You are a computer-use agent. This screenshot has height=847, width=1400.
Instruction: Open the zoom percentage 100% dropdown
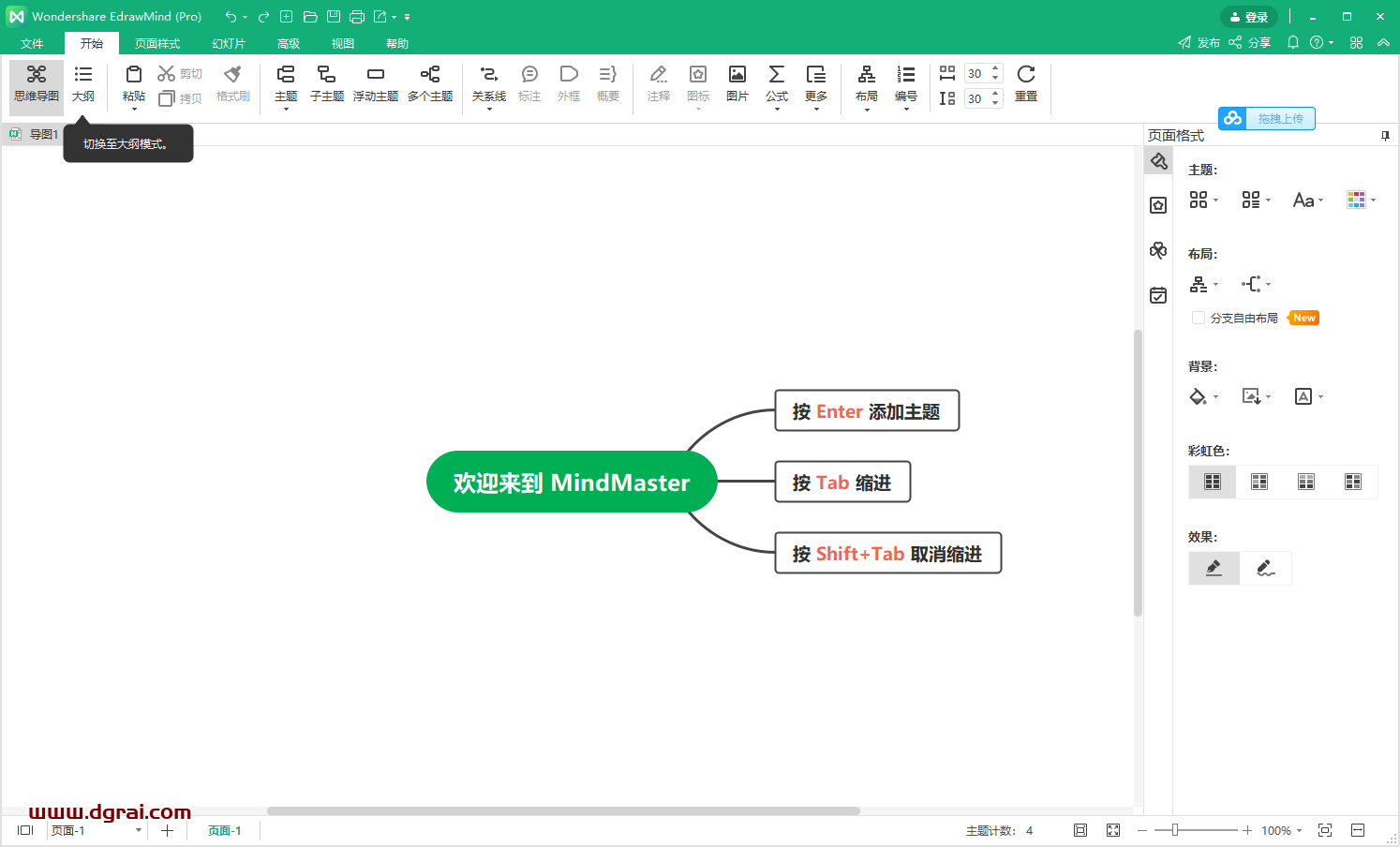coord(1281,831)
